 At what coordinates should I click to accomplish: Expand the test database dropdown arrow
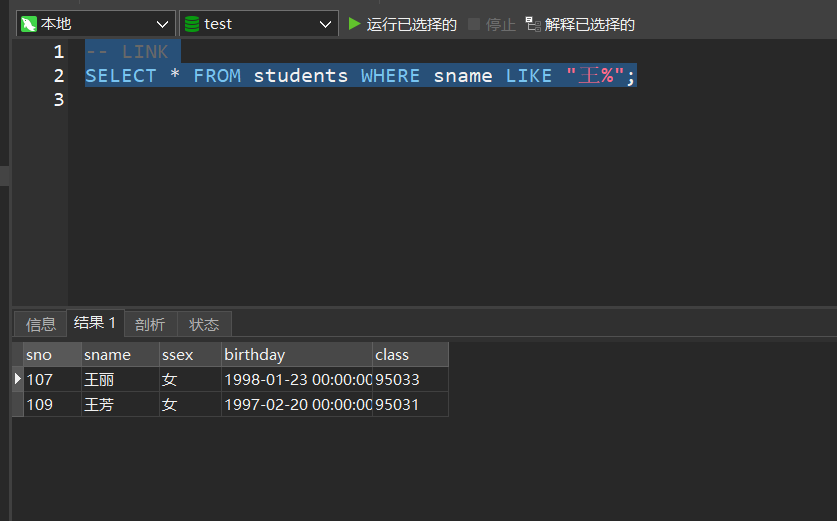tap(325, 24)
